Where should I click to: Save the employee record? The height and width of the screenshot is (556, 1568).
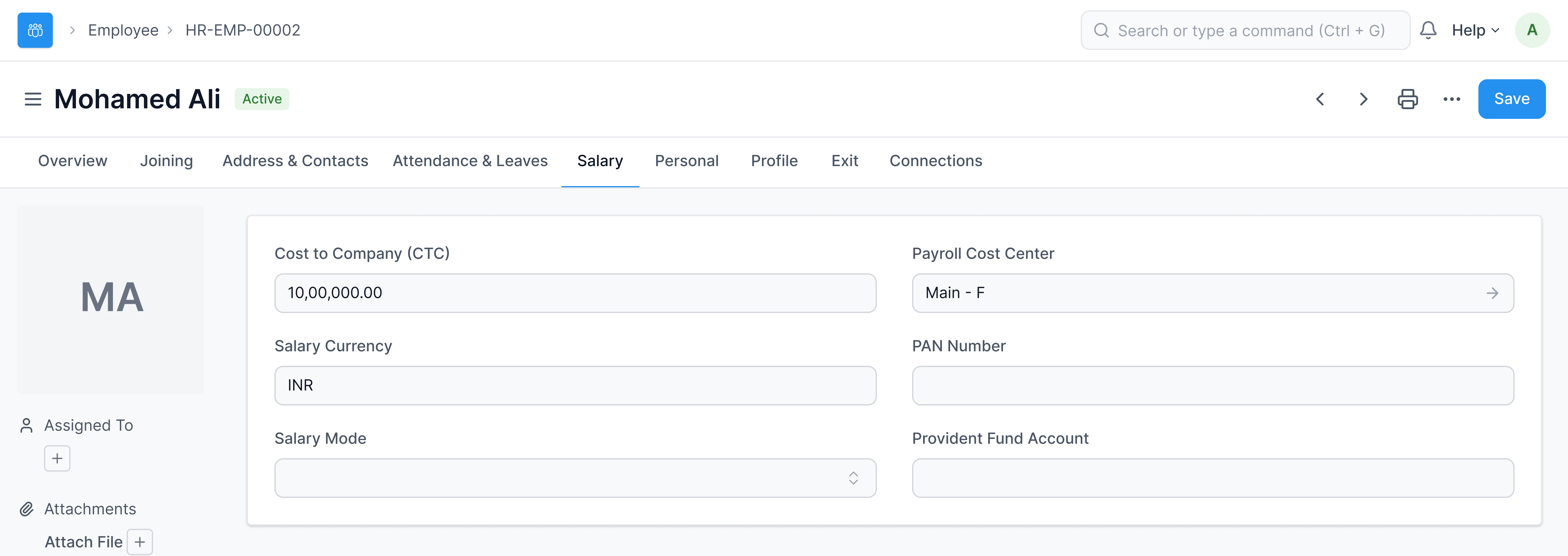pyautogui.click(x=1511, y=98)
